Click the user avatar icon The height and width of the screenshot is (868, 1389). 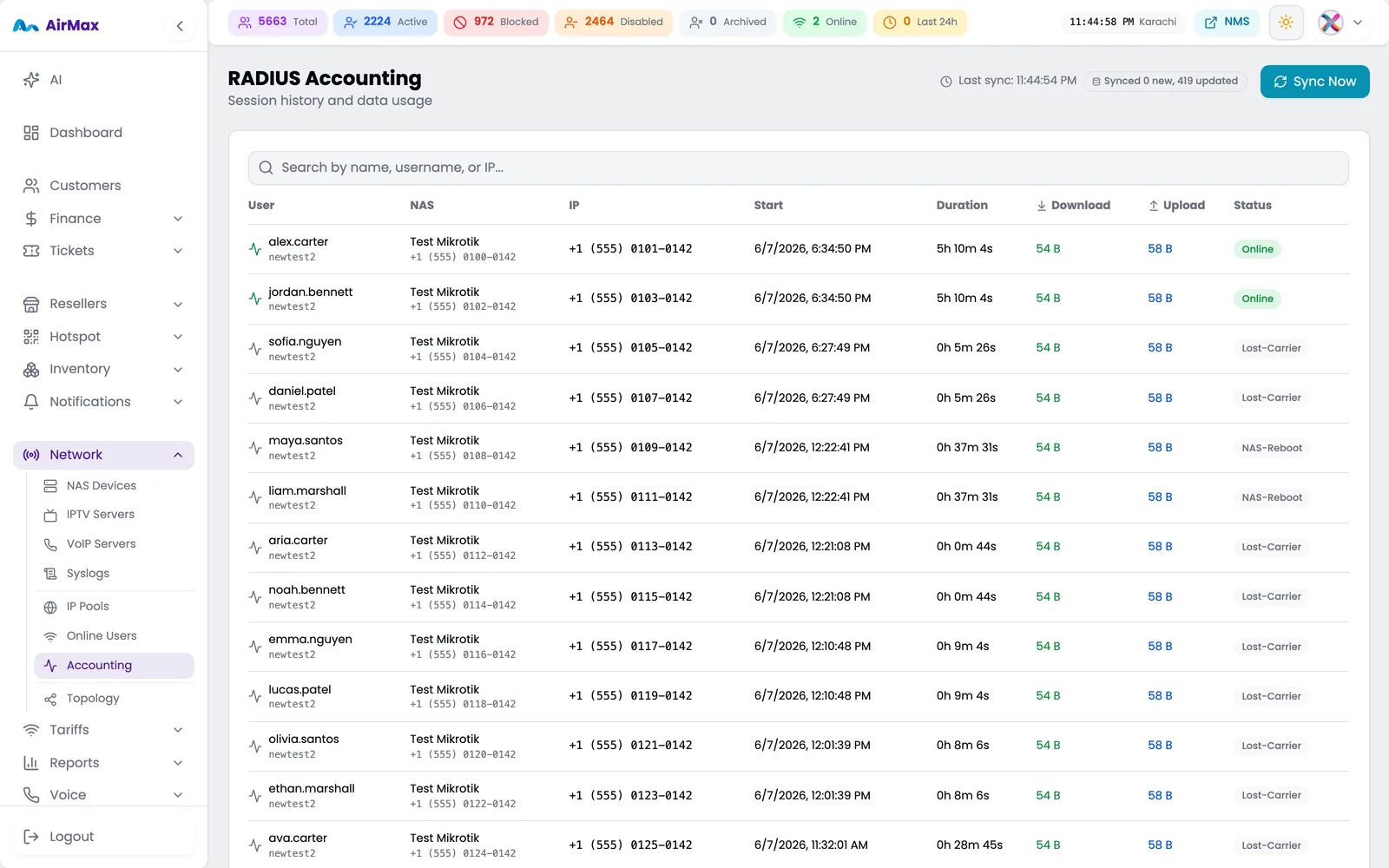1330,22
